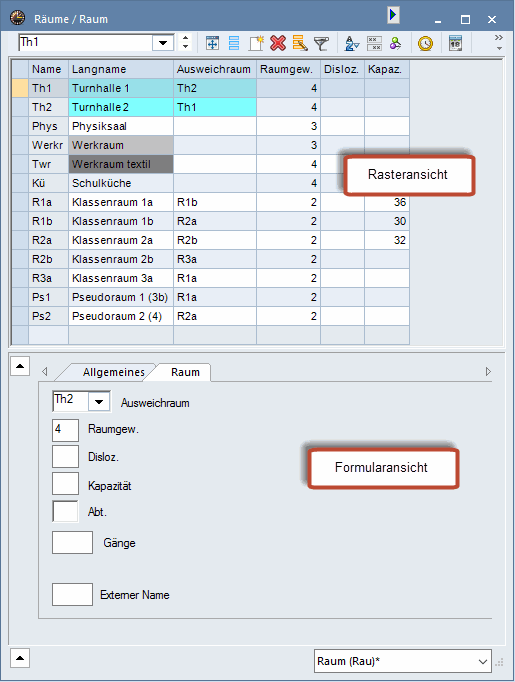
Task: Open the Th1 room selection dropdown
Action: [x=163, y=43]
